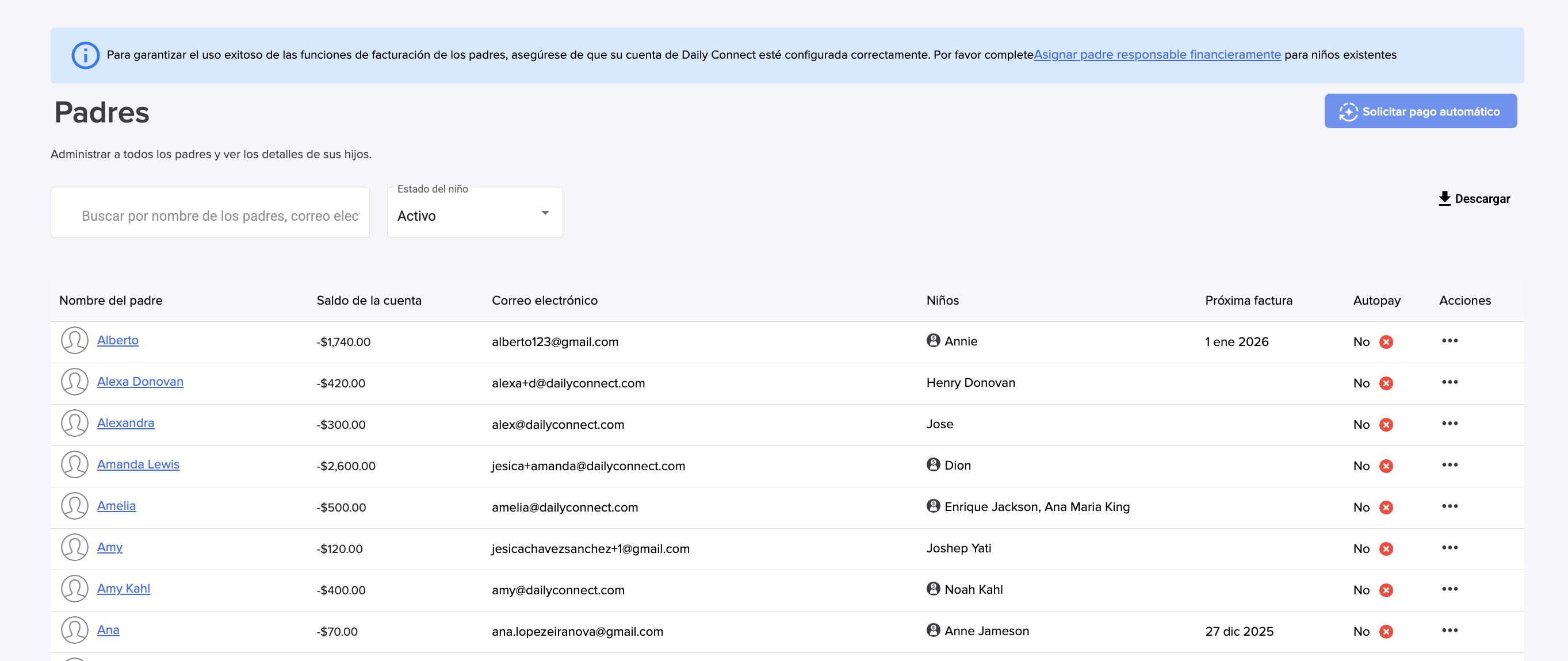Viewport: 1568px width, 661px height.
Task: Click the red autopay X icon for Ana
Action: pyautogui.click(x=1386, y=631)
